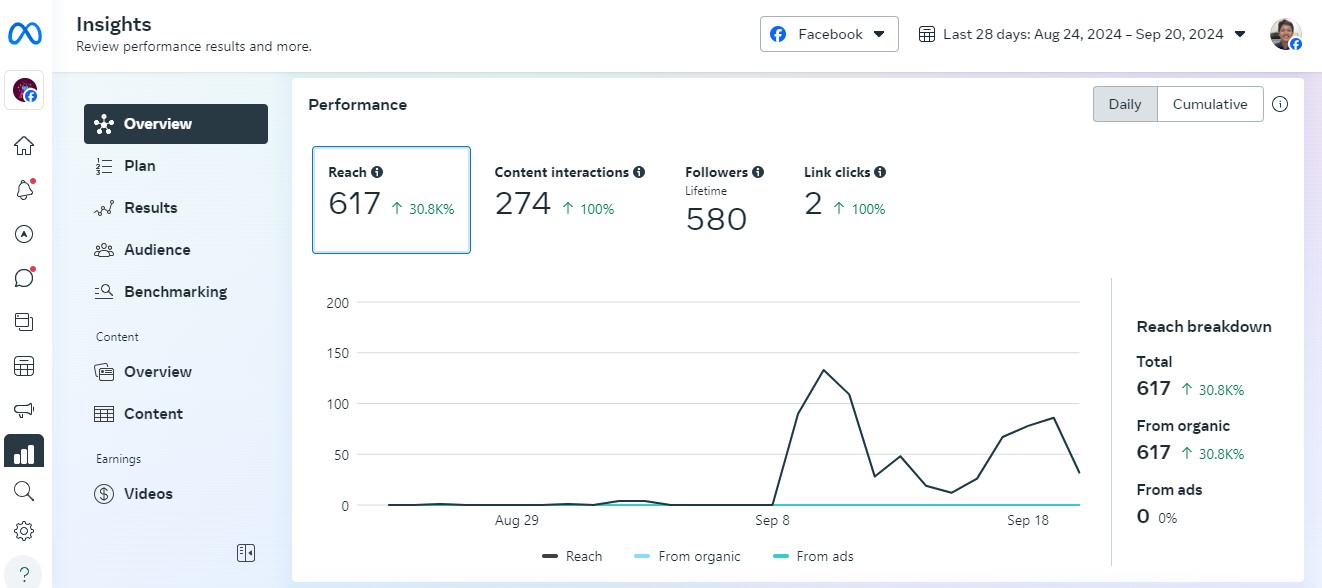Go to Audience in the sidebar
1322x588 pixels.
point(157,250)
